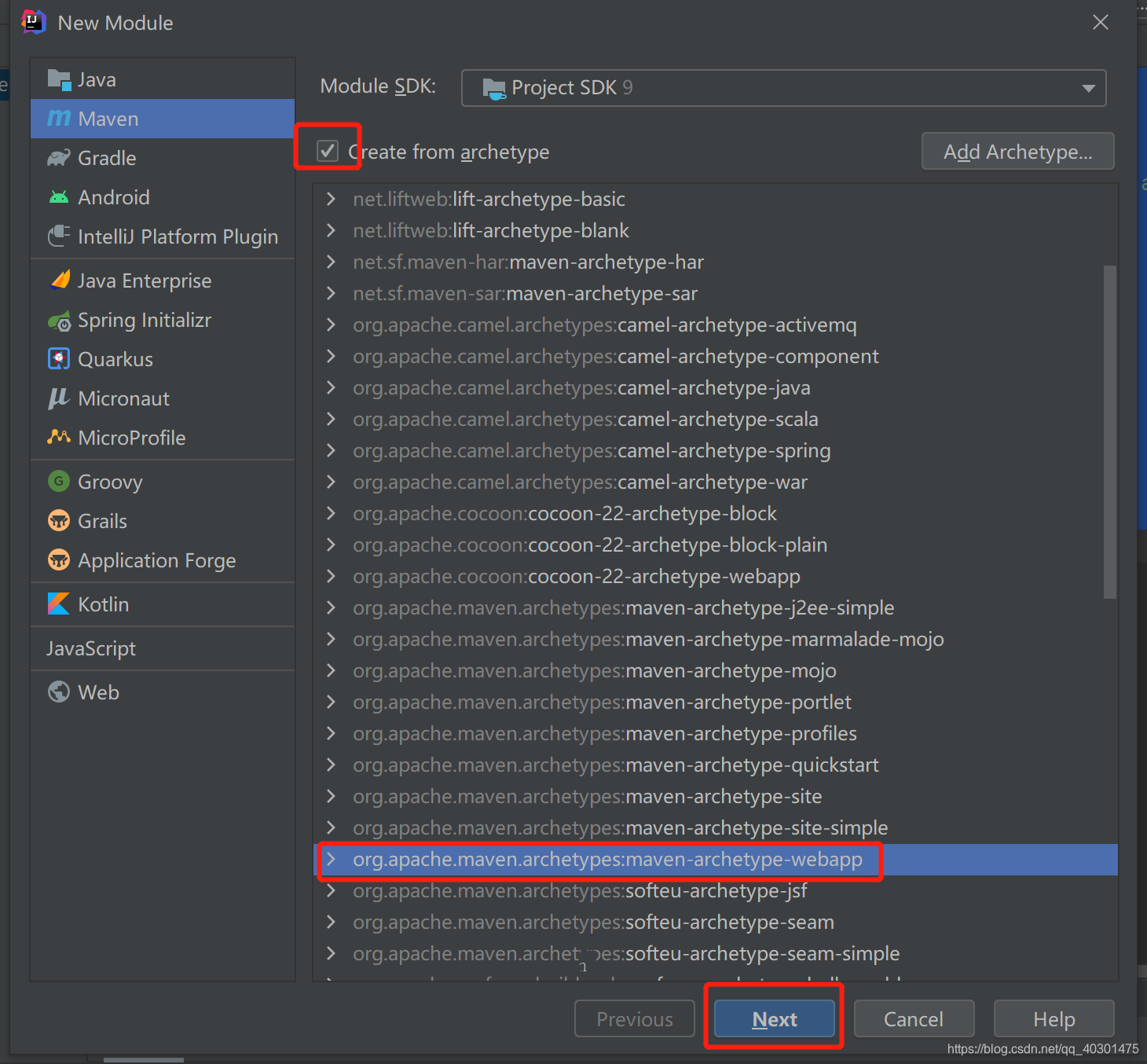
Task: Expand camel-archetype-activemq entry
Action: click(x=331, y=325)
